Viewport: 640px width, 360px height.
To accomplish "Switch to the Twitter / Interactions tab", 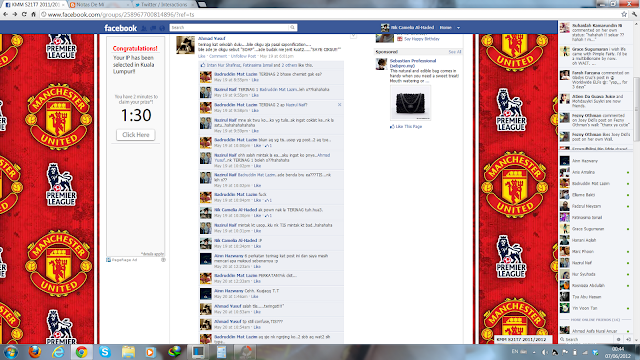I will 164,4.
